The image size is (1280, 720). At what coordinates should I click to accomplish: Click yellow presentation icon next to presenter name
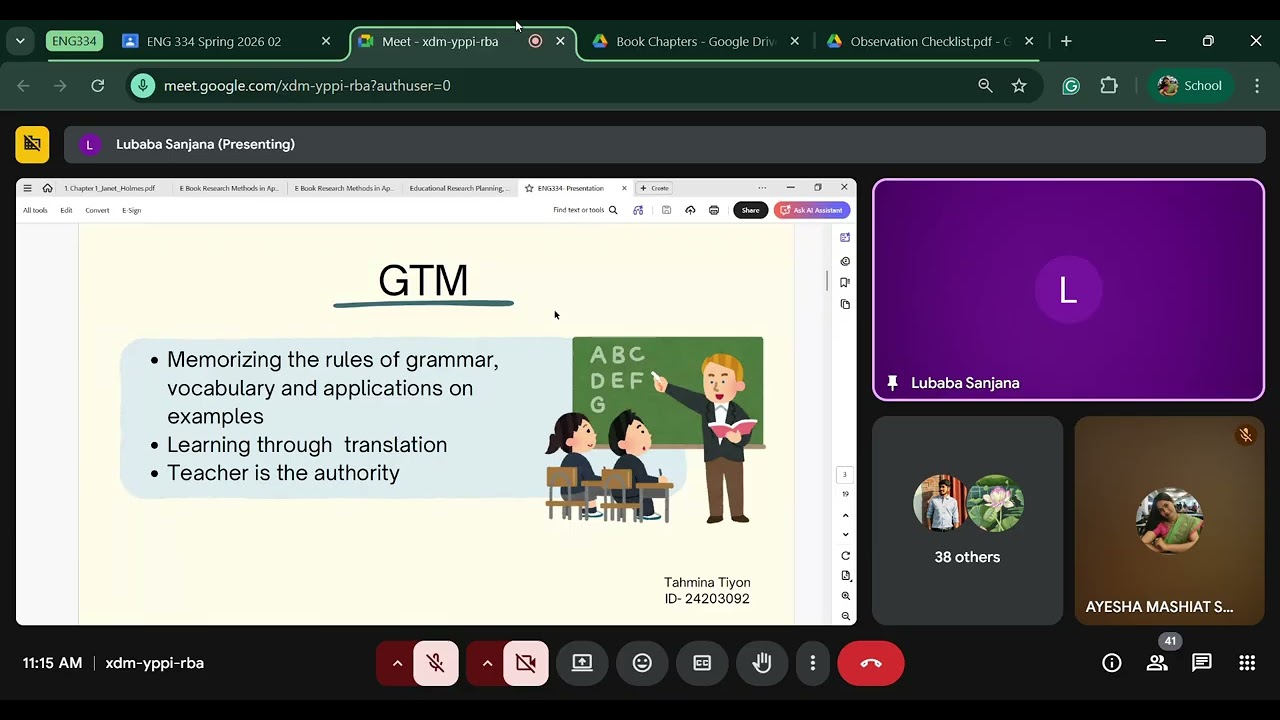tap(32, 144)
